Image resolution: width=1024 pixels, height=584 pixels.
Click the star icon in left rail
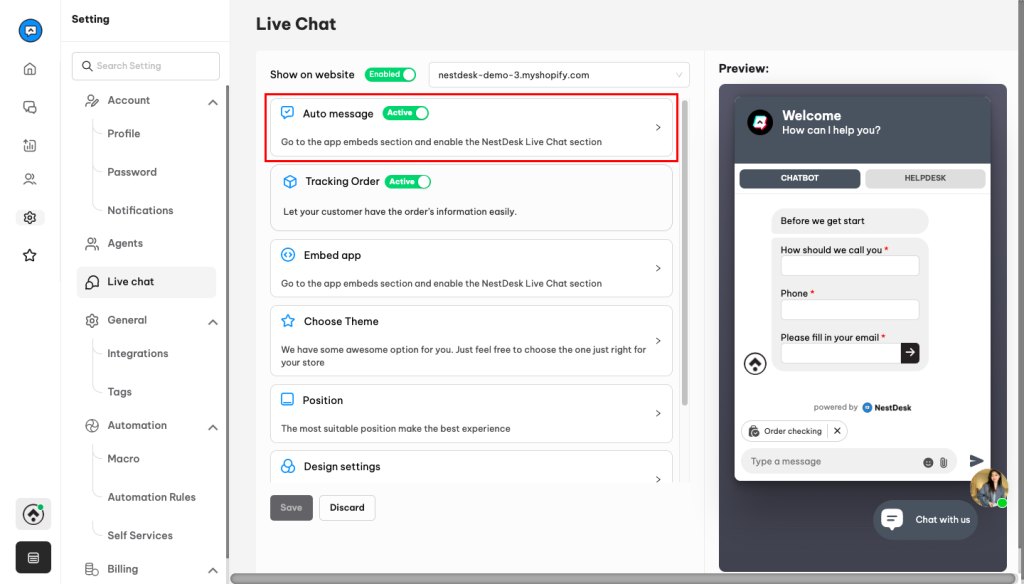(x=30, y=255)
